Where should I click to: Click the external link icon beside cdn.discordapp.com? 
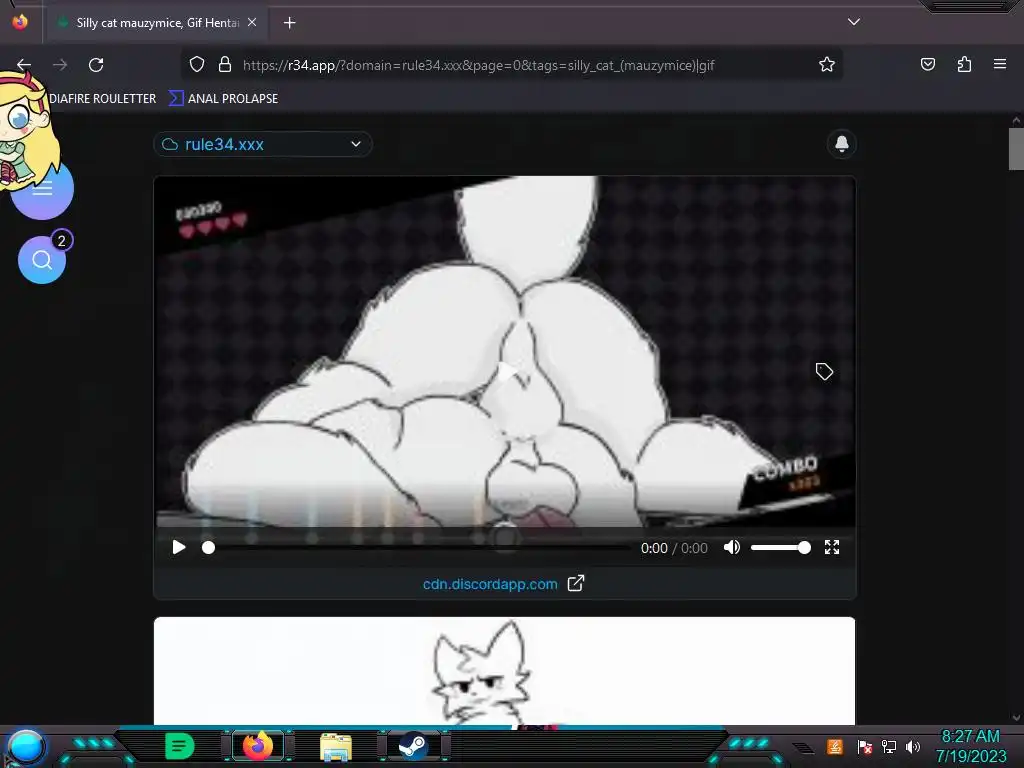coord(575,583)
